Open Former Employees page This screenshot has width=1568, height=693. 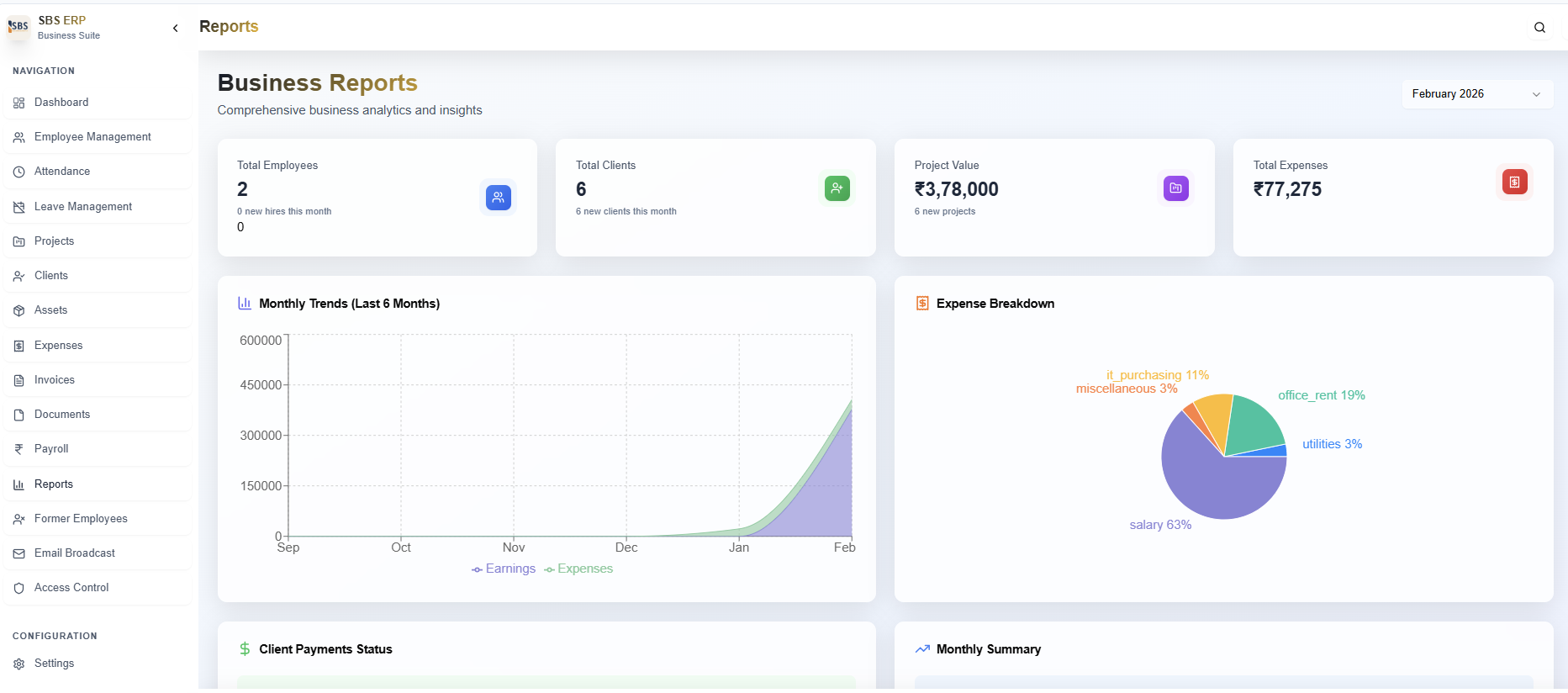[98, 519]
